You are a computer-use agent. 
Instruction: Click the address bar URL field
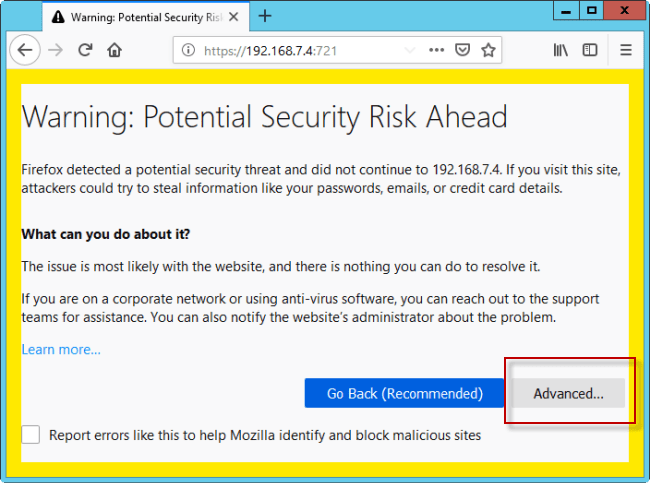[x=300, y=50]
